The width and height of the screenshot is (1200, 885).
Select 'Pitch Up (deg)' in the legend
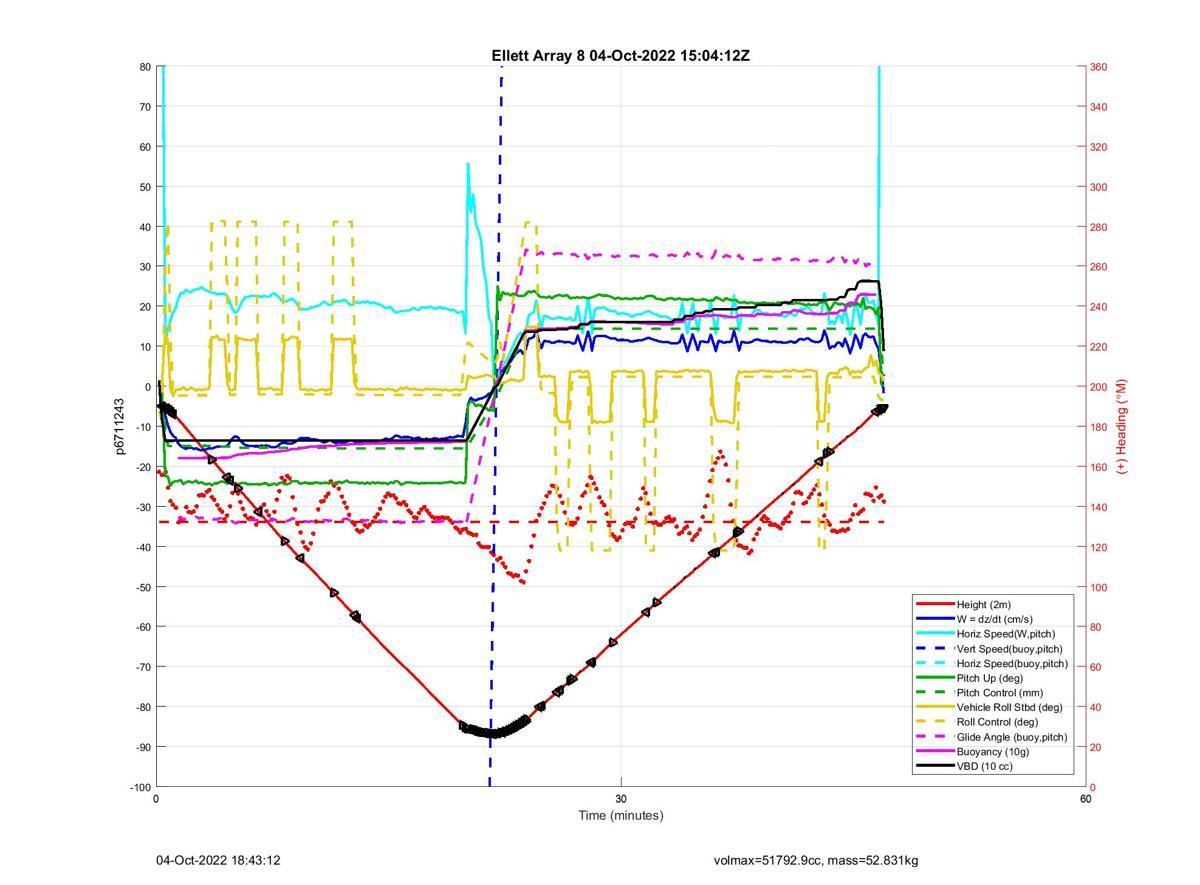coord(991,678)
